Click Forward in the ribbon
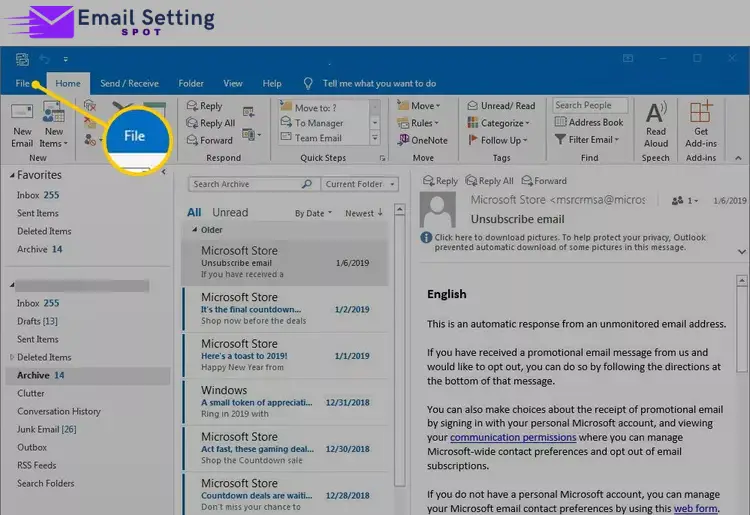The image size is (750, 515). tap(210, 140)
